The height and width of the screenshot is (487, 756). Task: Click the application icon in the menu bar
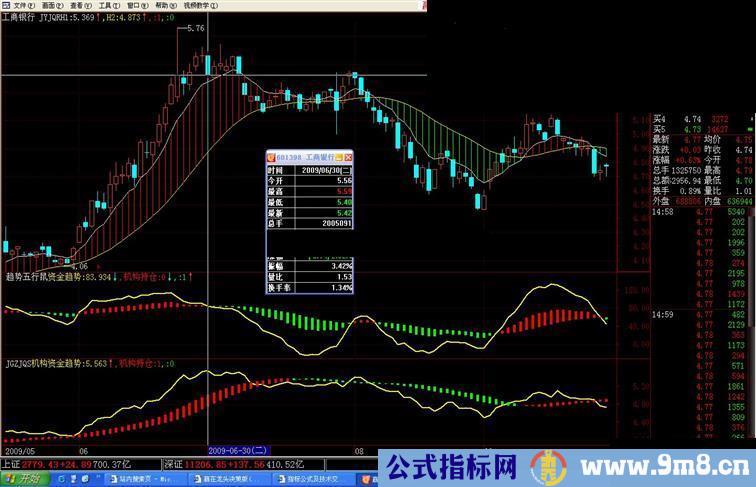(6, 5)
